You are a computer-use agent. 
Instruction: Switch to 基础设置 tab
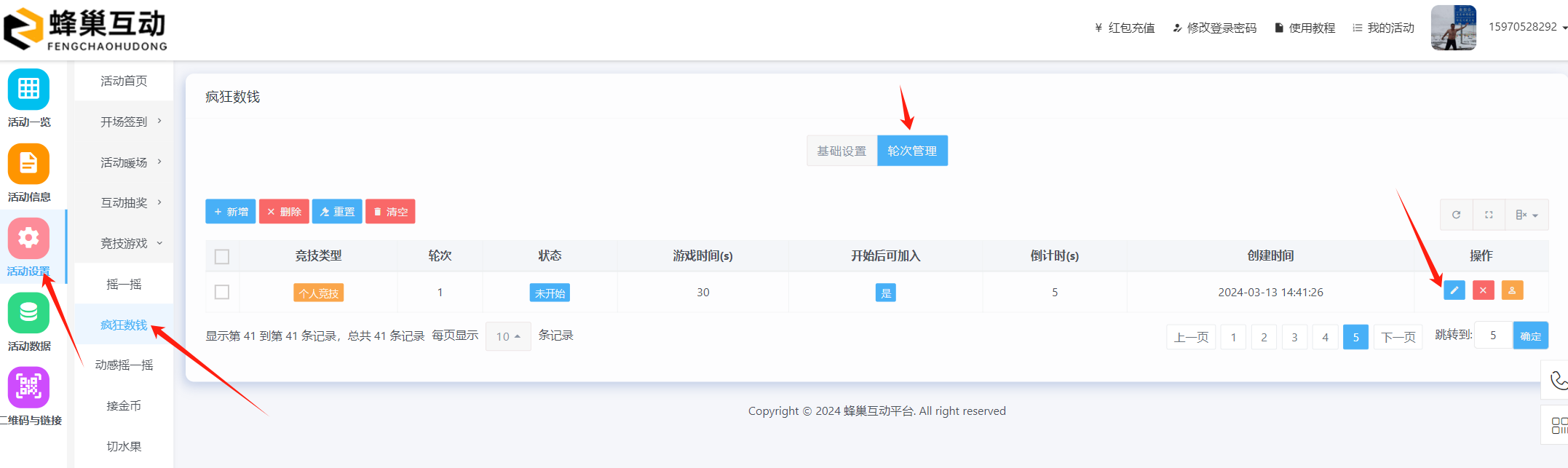(x=842, y=151)
